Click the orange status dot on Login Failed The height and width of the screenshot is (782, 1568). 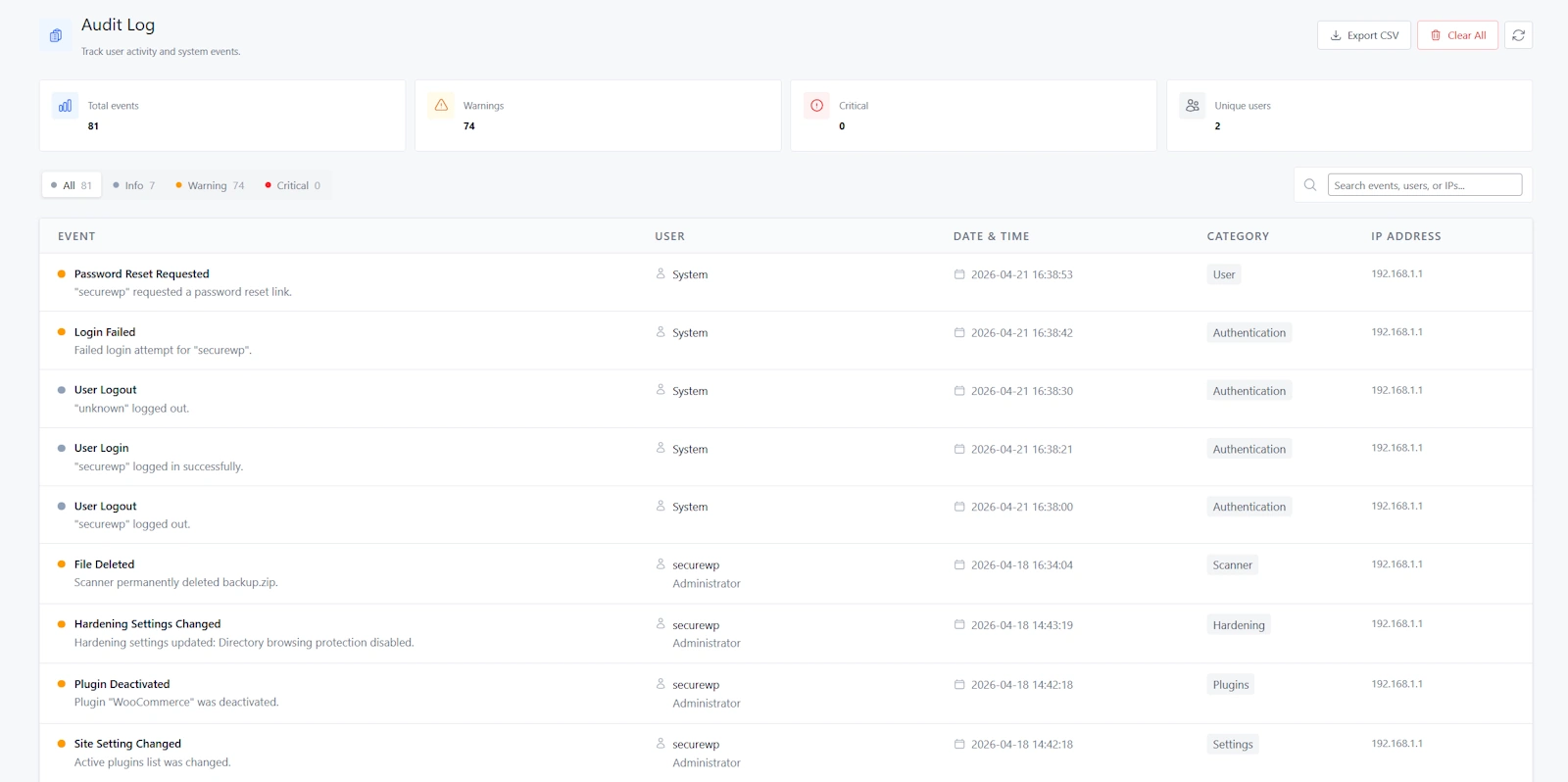click(x=62, y=332)
